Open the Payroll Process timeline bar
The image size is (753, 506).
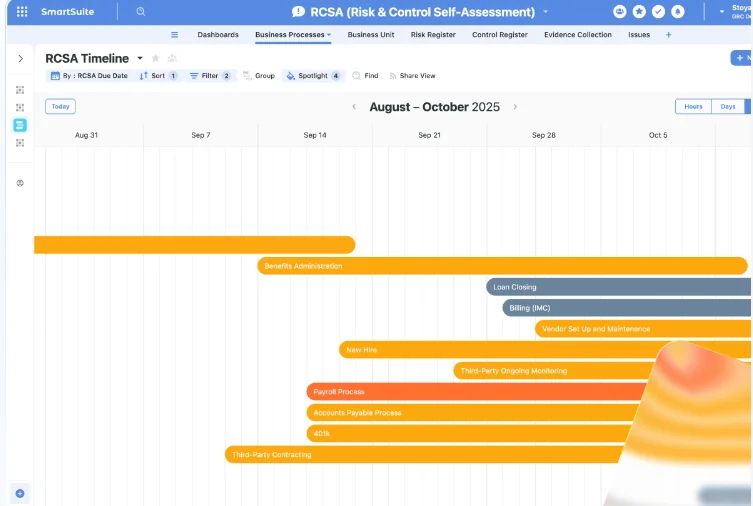[477, 392]
